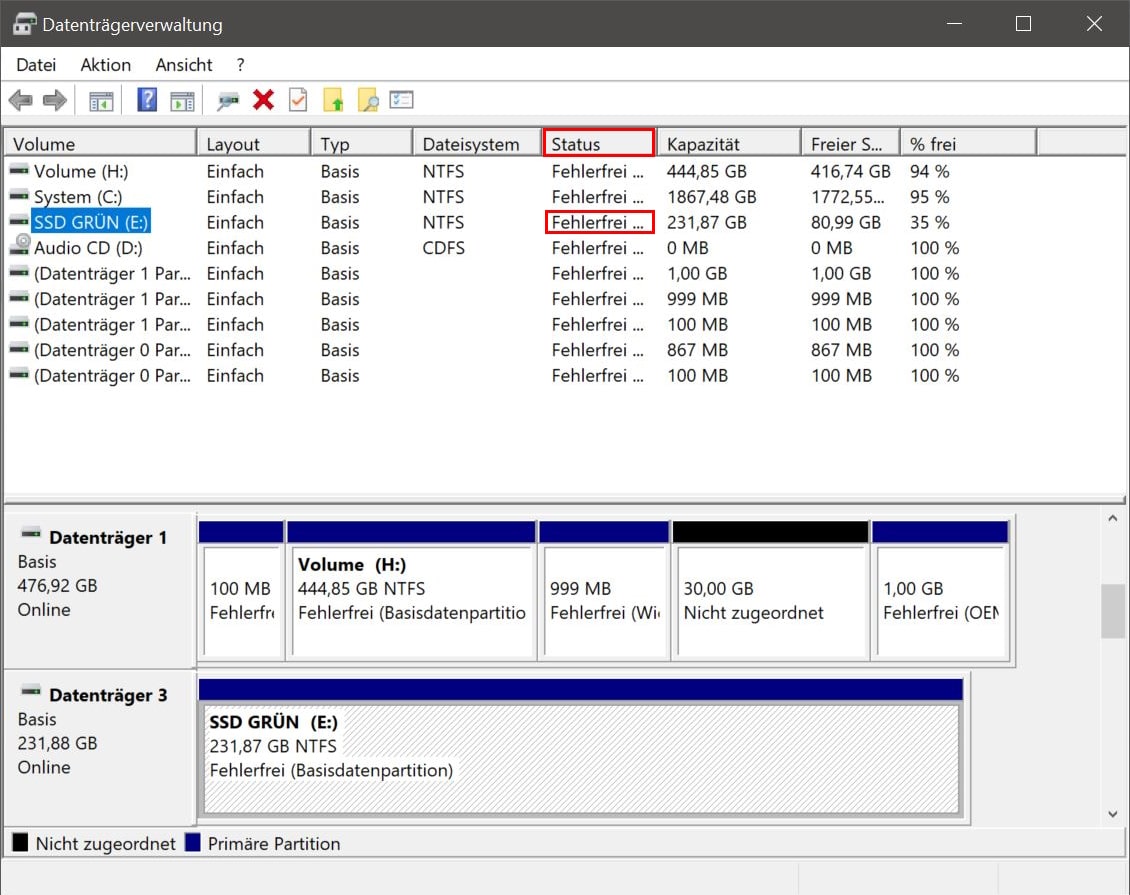Sort by the Kapazität column header
The image size is (1130, 895).
[x=729, y=143]
